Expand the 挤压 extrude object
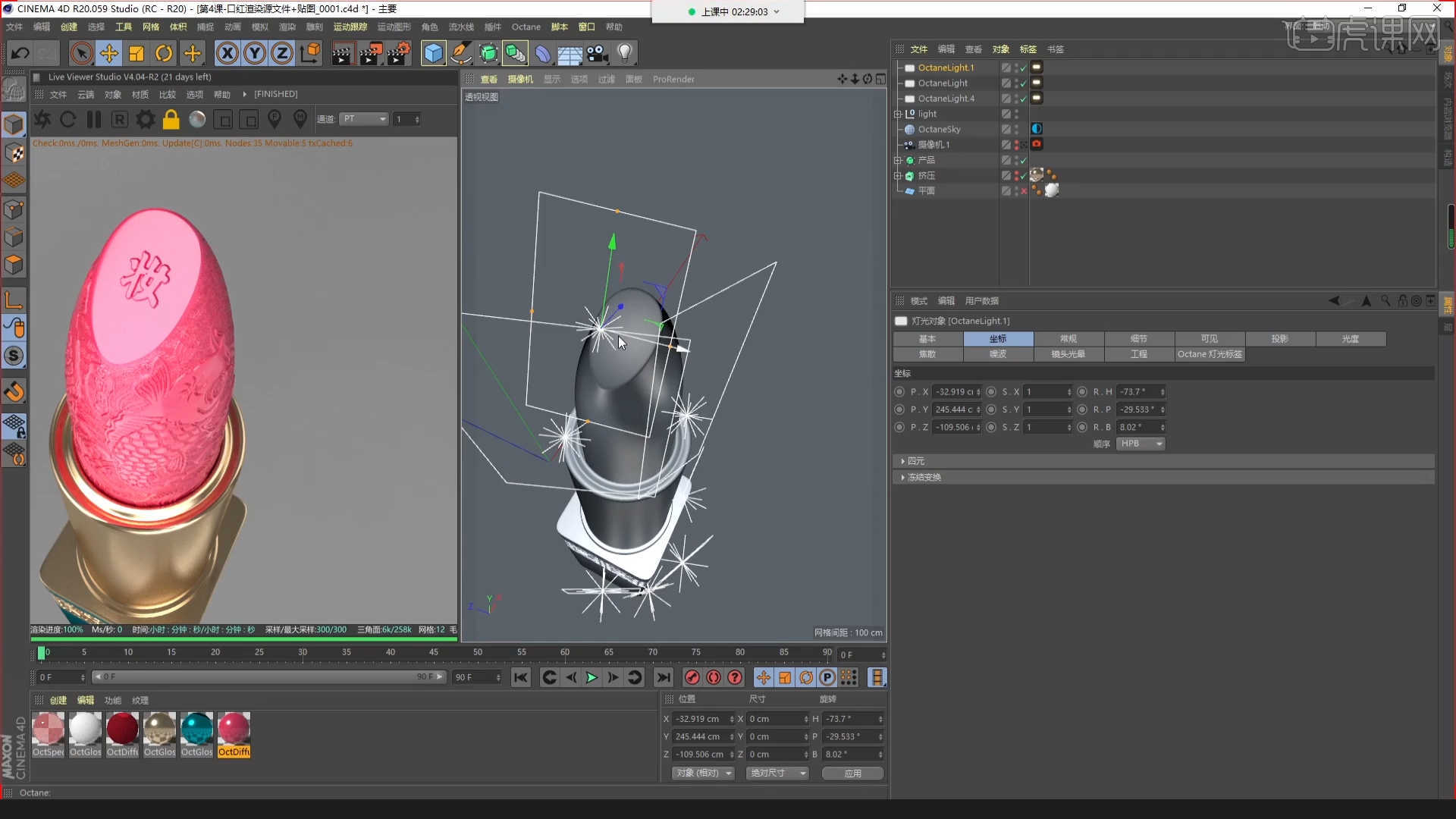The width and height of the screenshot is (1456, 819). [898, 175]
